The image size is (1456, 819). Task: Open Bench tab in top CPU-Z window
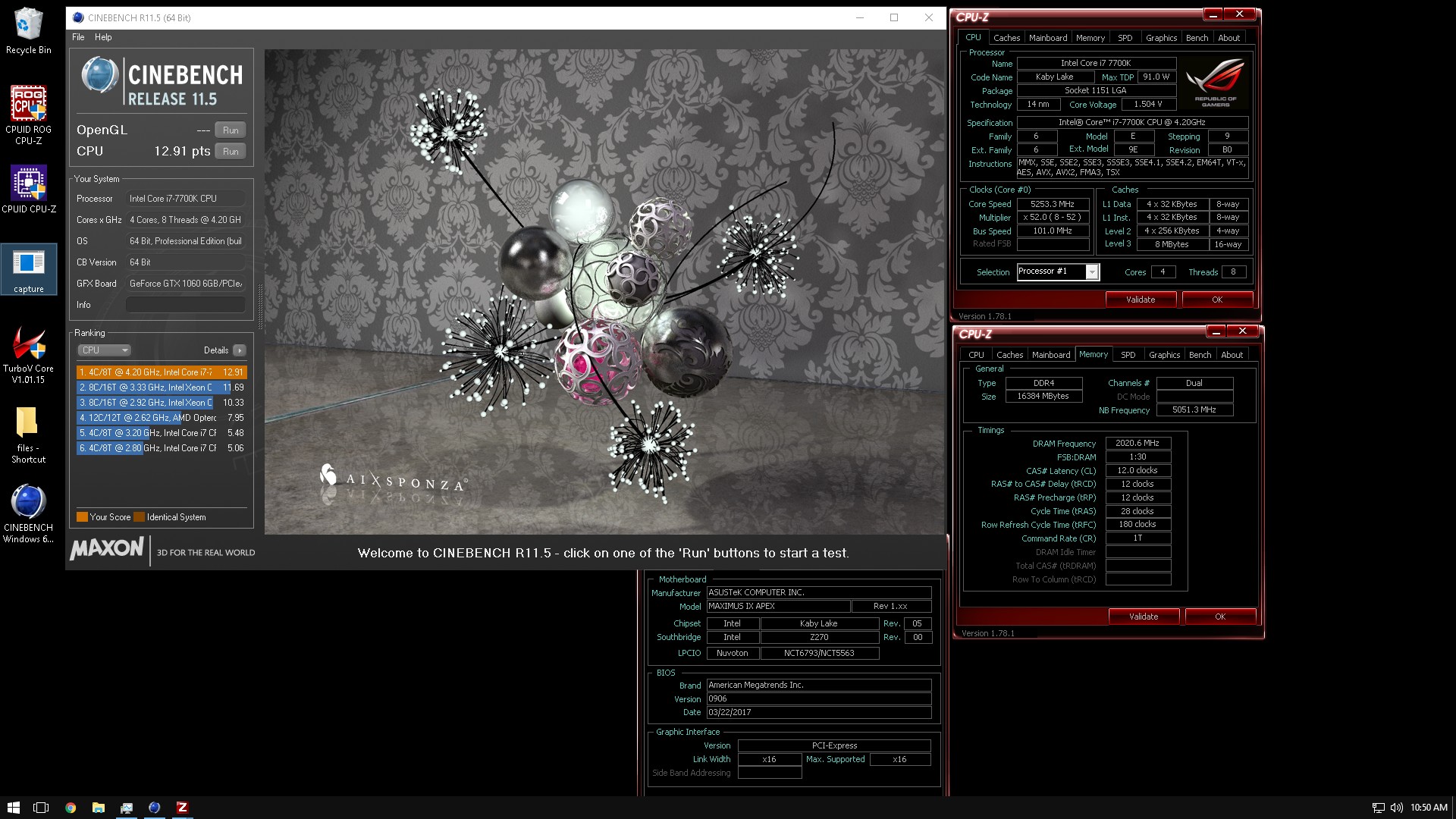(x=1197, y=38)
